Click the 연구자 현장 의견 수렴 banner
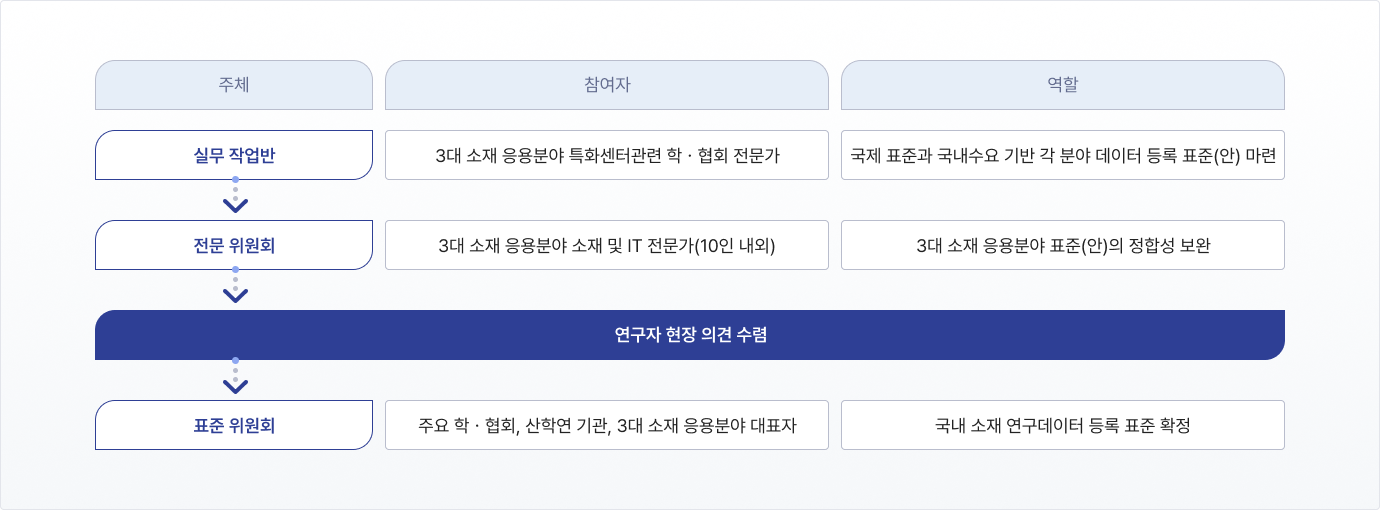1380x510 pixels. [690, 335]
